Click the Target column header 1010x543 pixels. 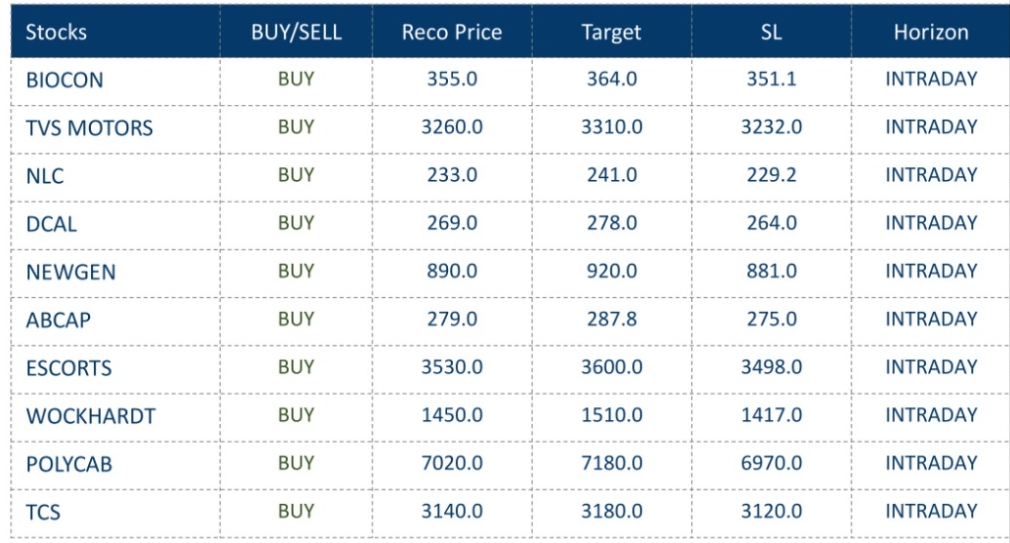click(611, 32)
